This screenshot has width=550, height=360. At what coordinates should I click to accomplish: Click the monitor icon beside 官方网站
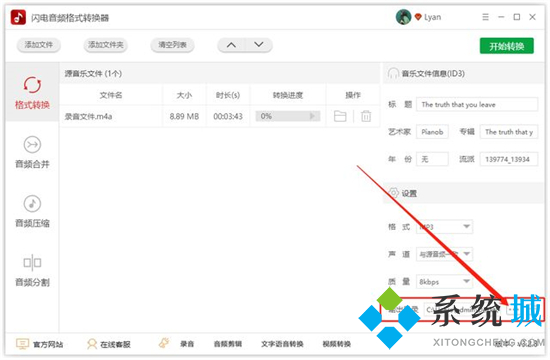tap(22, 344)
